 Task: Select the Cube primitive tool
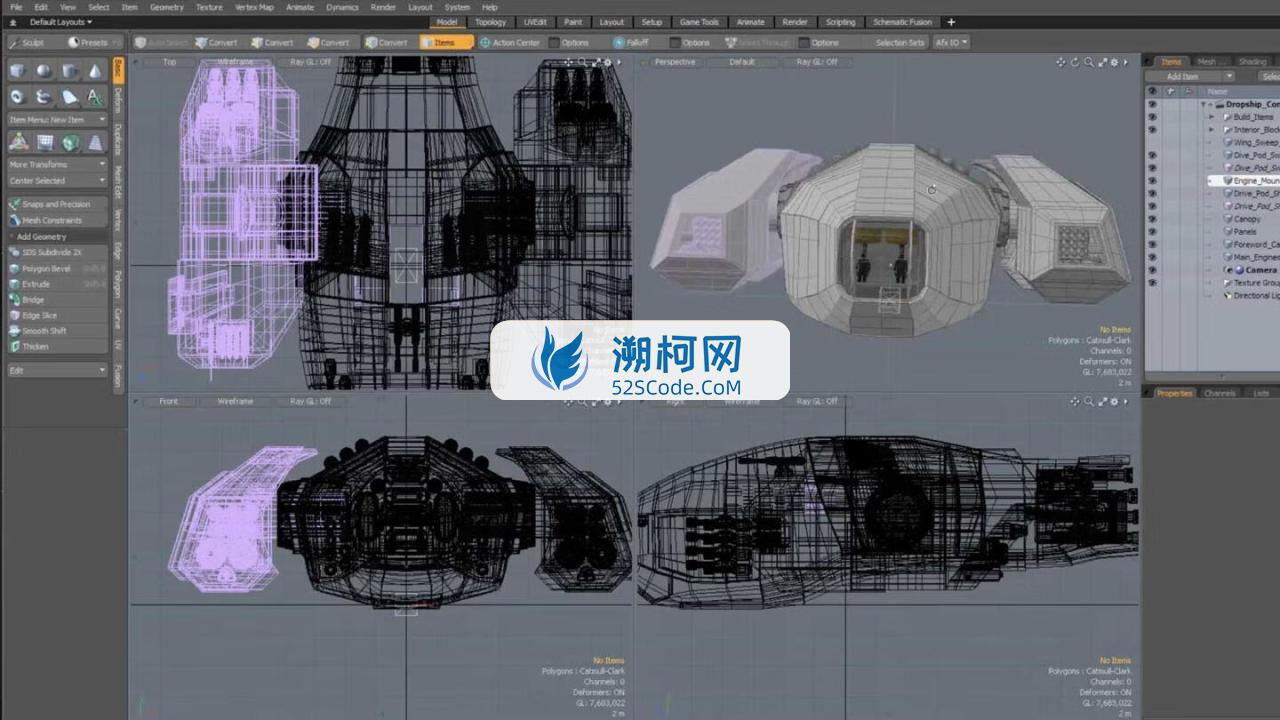[19, 71]
